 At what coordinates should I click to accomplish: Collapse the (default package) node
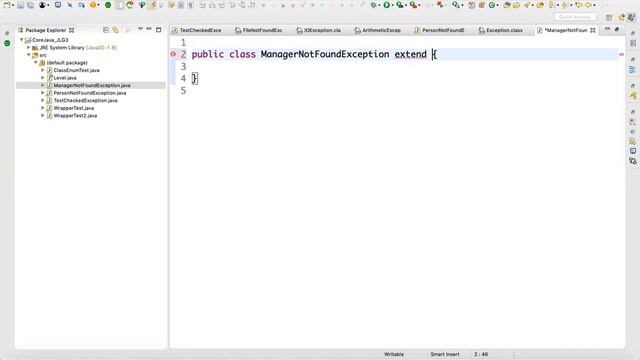[36, 63]
